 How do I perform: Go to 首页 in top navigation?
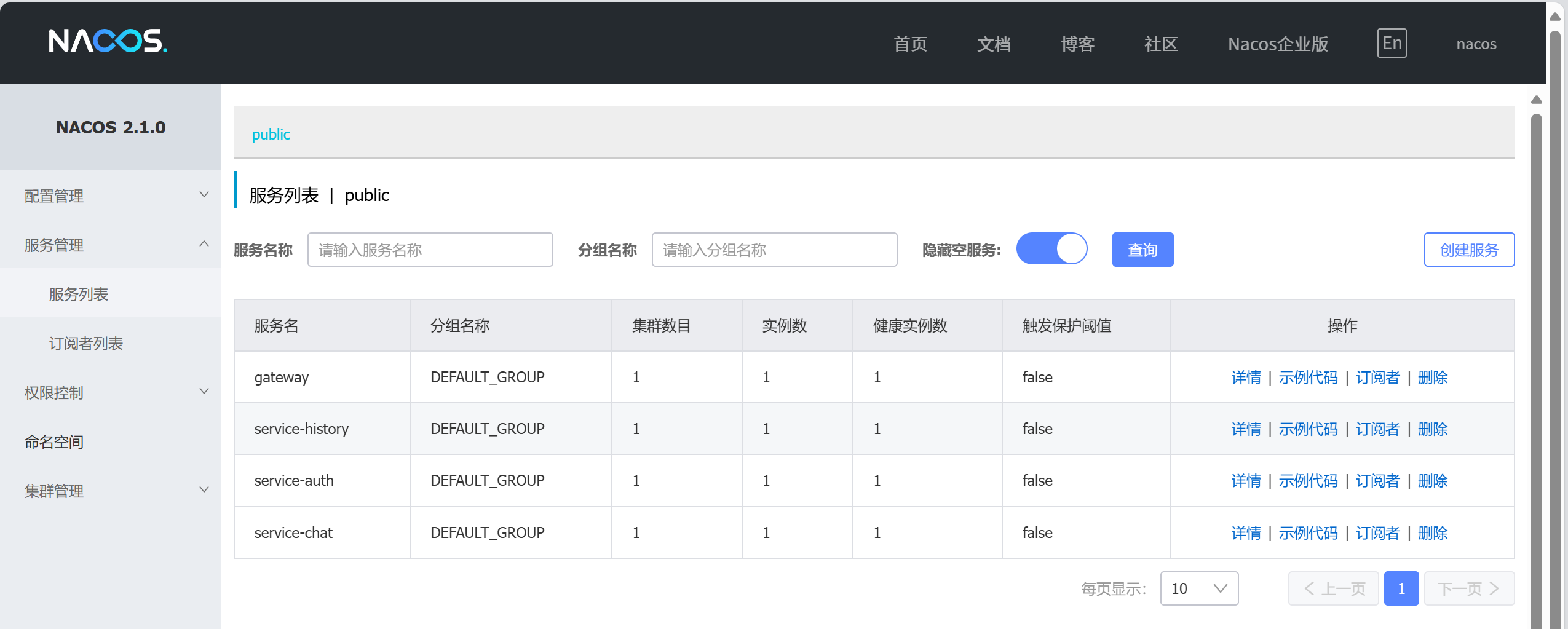point(910,44)
